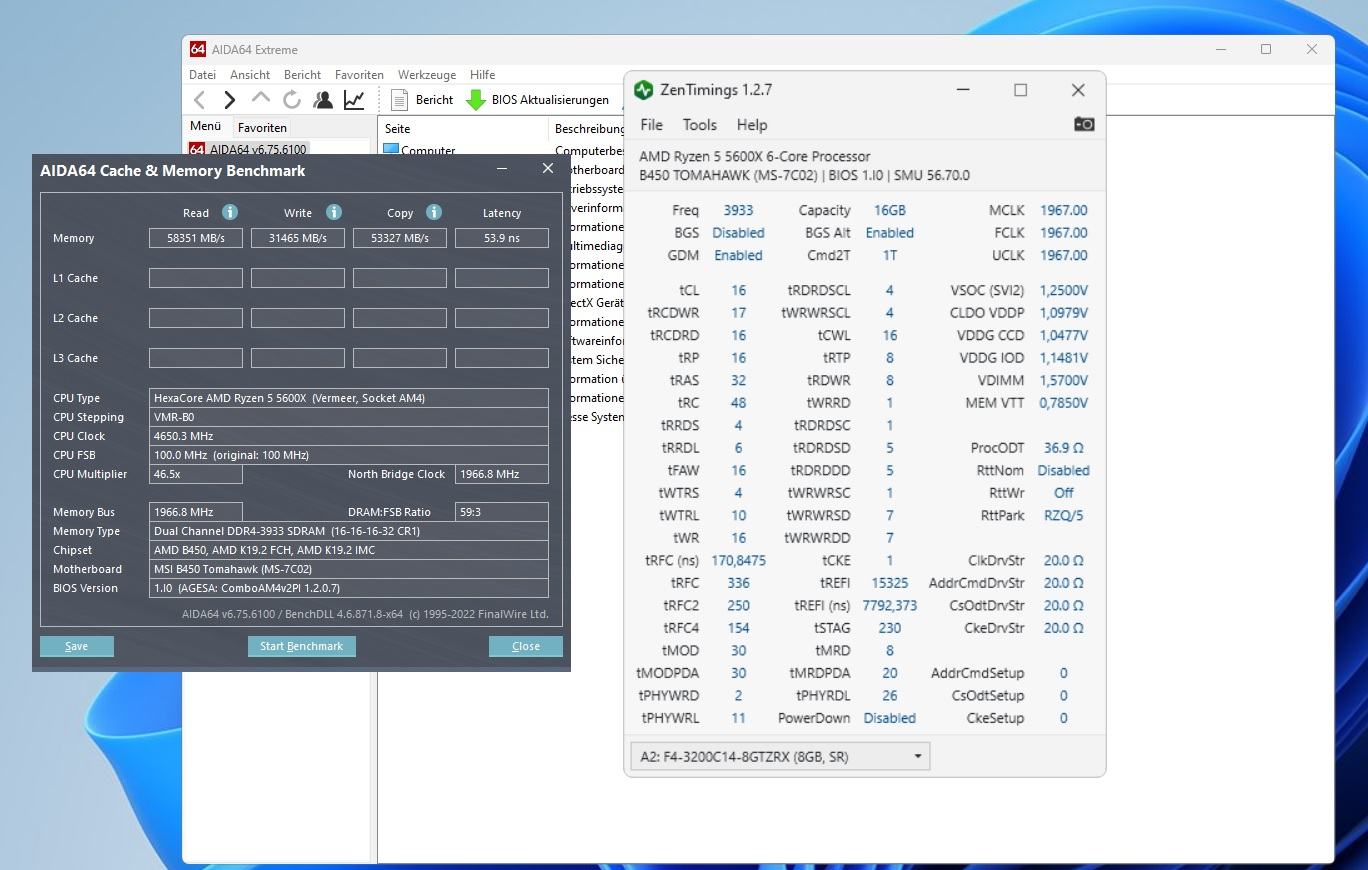This screenshot has height=870, width=1368.
Task: Click the PowerDown Disabled value
Action: (x=889, y=718)
